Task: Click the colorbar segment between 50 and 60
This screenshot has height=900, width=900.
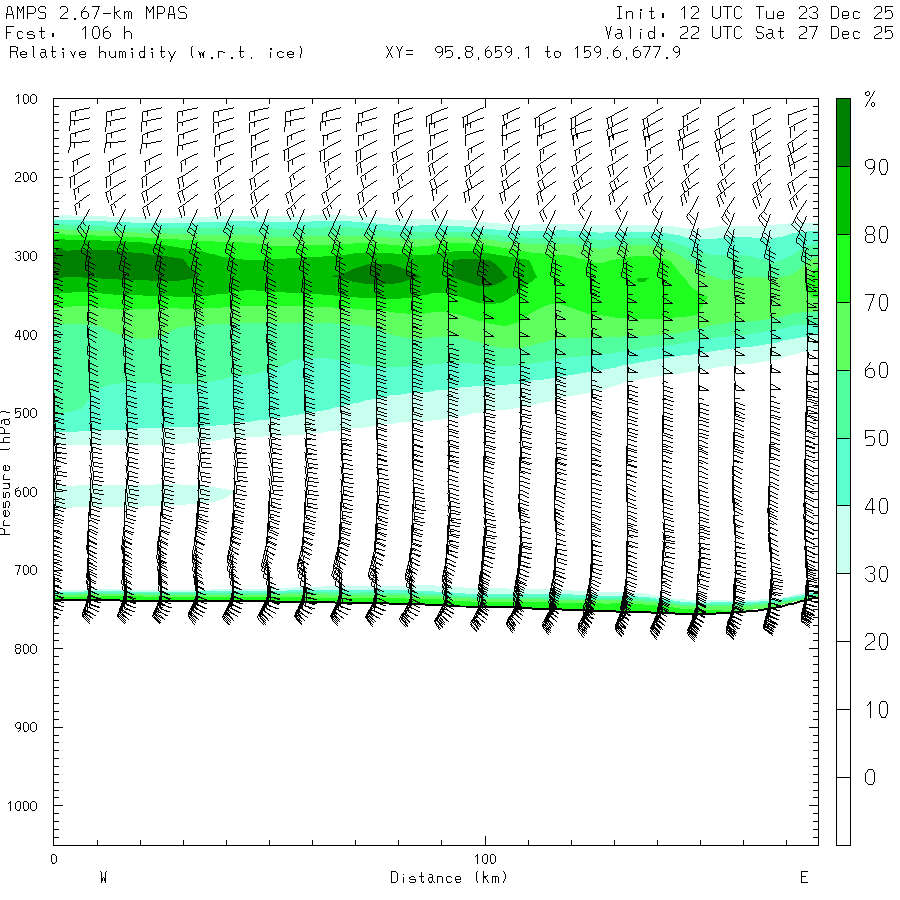Action: coord(843,404)
